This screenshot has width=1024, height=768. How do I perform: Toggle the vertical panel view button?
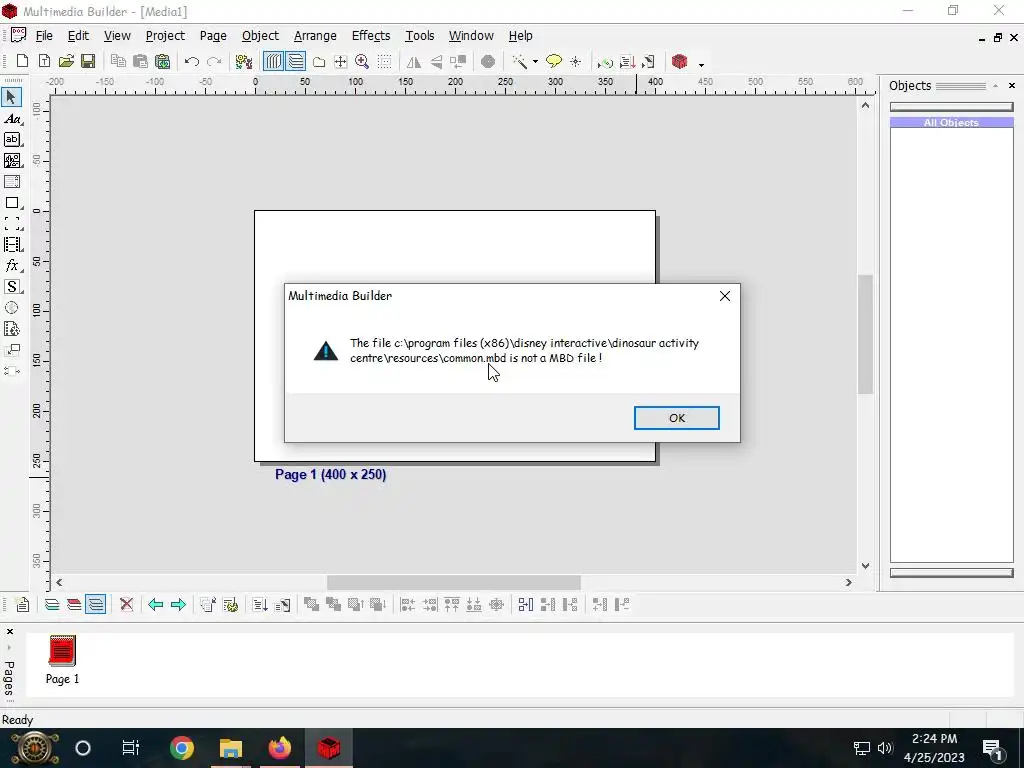pyautogui.click(x=273, y=61)
